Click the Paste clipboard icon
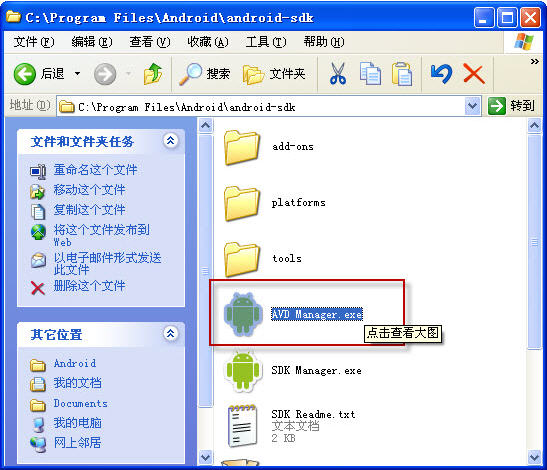The height and width of the screenshot is (470, 547). 402,74
